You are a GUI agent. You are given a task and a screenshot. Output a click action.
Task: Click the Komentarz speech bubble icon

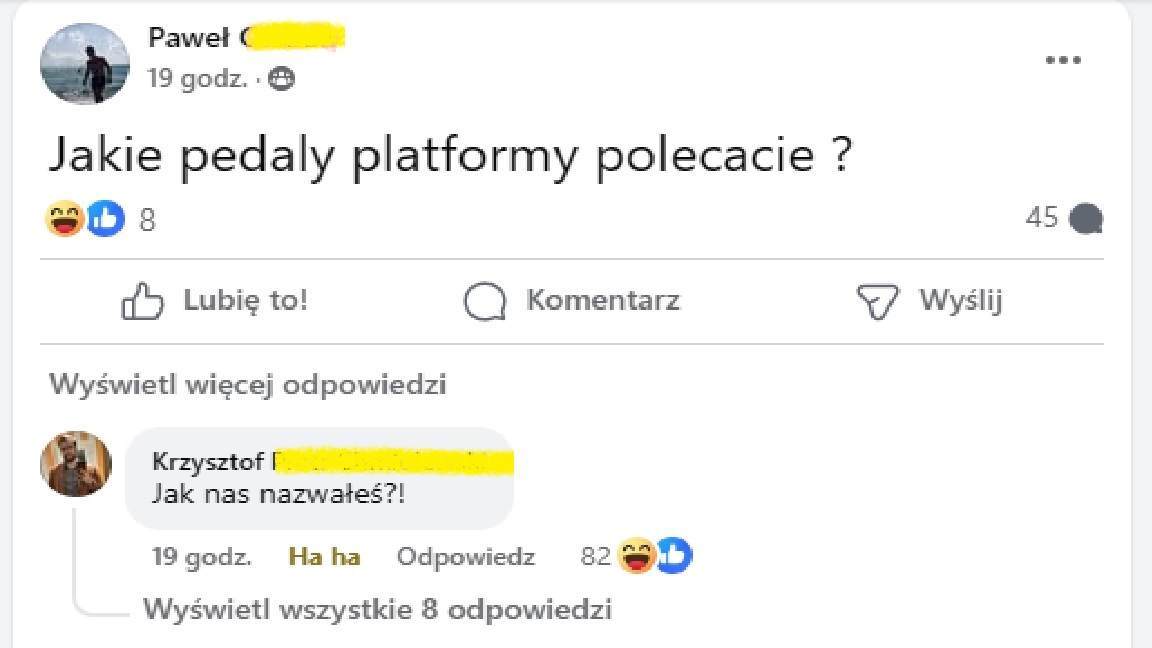(485, 301)
